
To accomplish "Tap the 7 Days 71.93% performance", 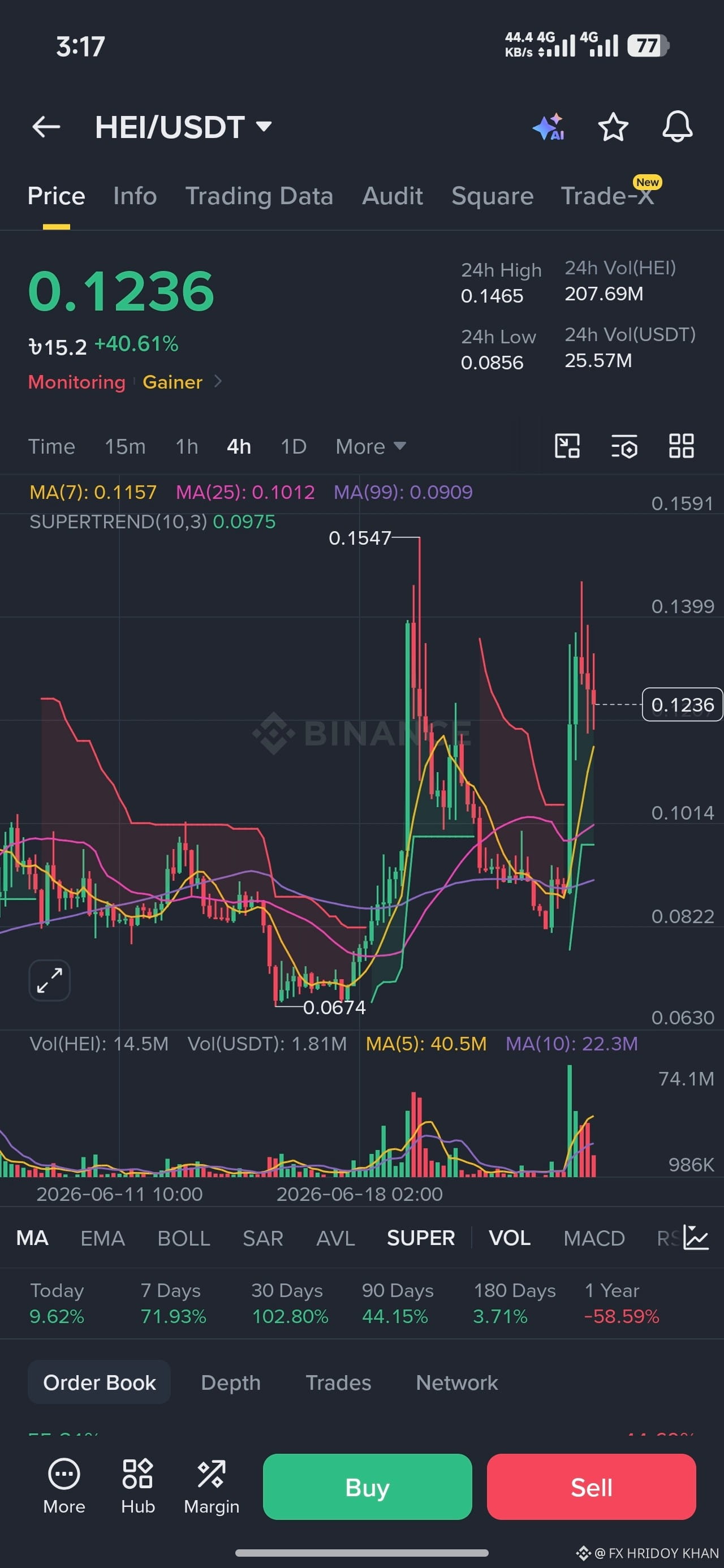I will (x=174, y=1303).
